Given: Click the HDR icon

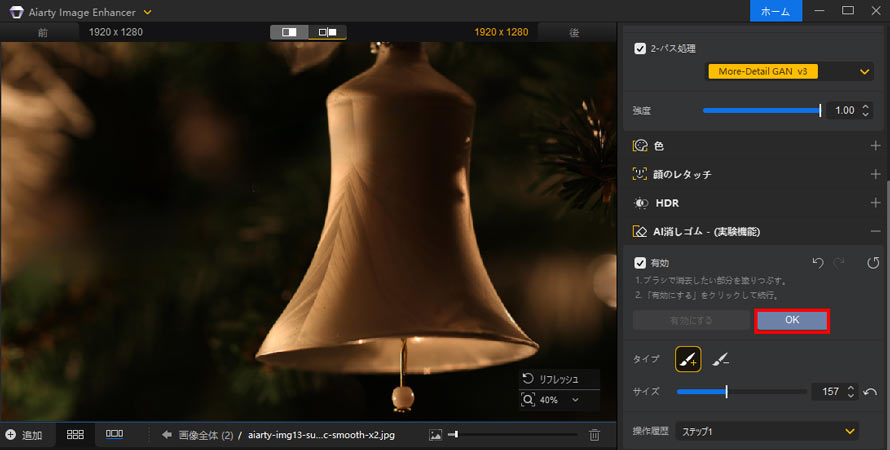Looking at the screenshot, I should coord(641,203).
